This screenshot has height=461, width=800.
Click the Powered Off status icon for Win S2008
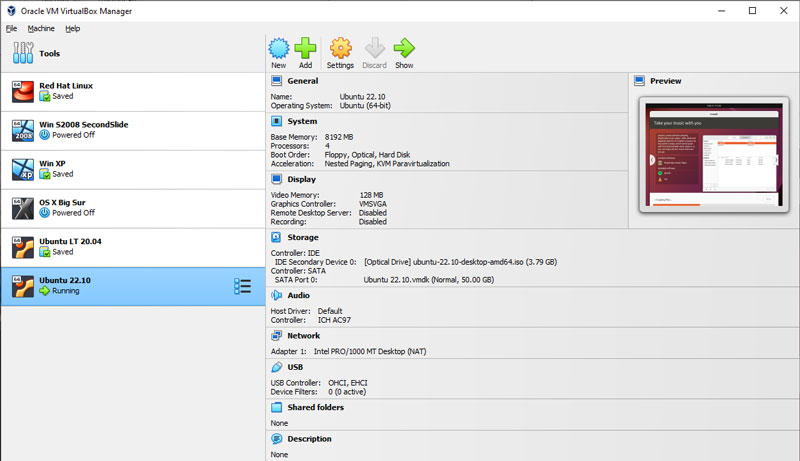coord(44,135)
